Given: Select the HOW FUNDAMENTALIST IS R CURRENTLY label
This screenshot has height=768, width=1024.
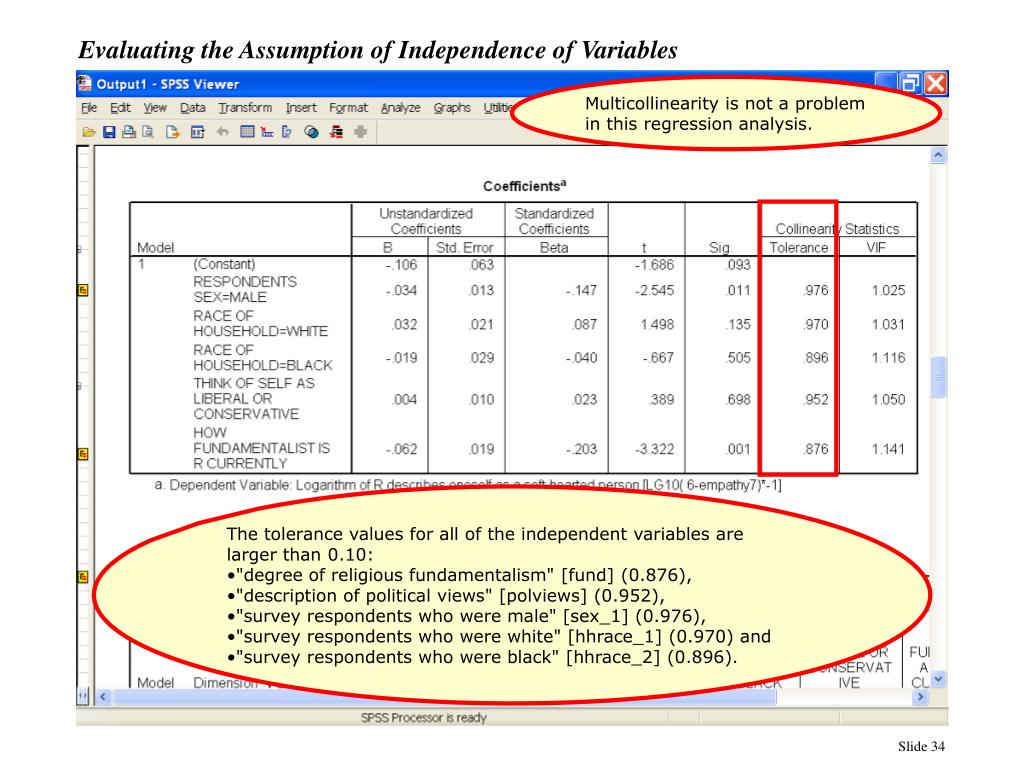Looking at the screenshot, I should [262, 448].
